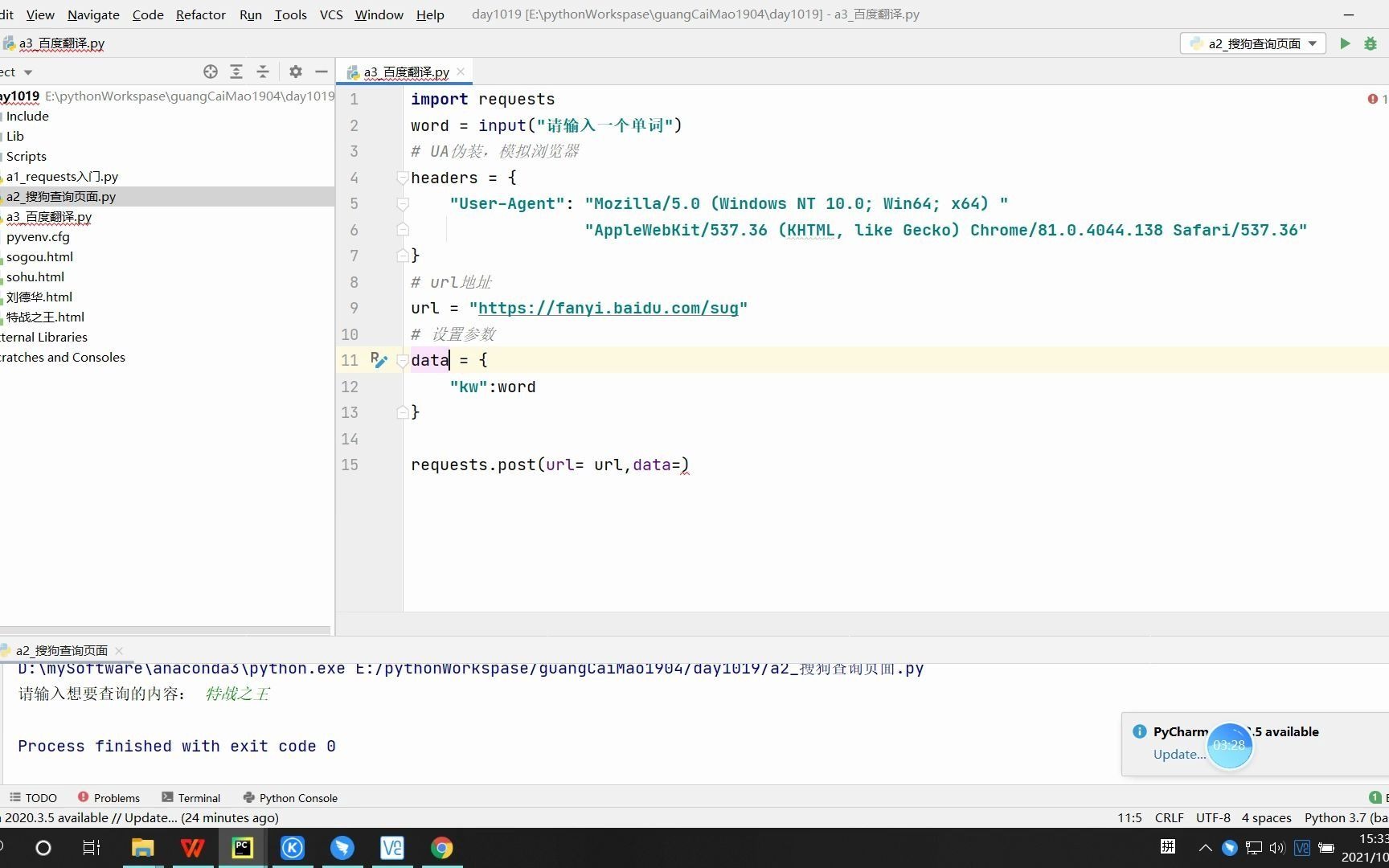The height and width of the screenshot is (868, 1389).
Task: Click the Update... link in PyCharm notification
Action: point(1179,754)
